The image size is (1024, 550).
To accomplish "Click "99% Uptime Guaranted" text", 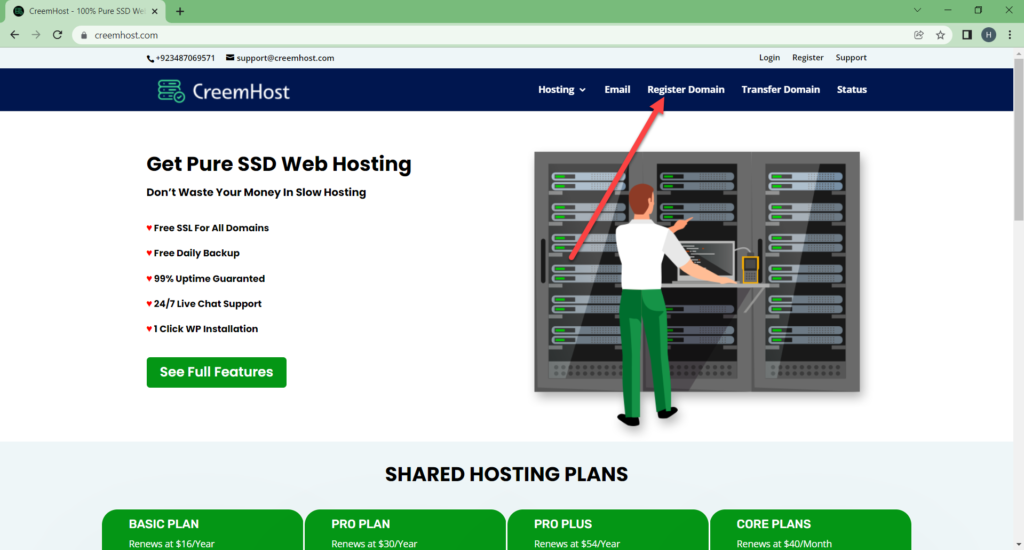I will [x=209, y=279].
